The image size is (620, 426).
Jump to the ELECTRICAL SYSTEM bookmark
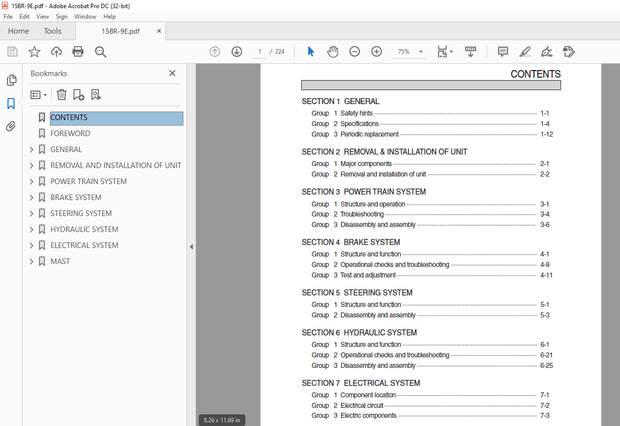(x=84, y=245)
